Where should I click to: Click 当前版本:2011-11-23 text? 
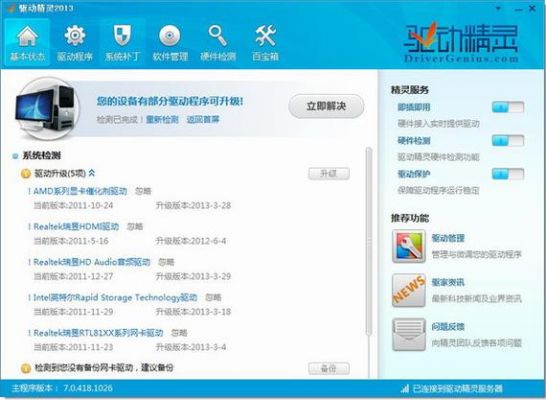(73, 347)
